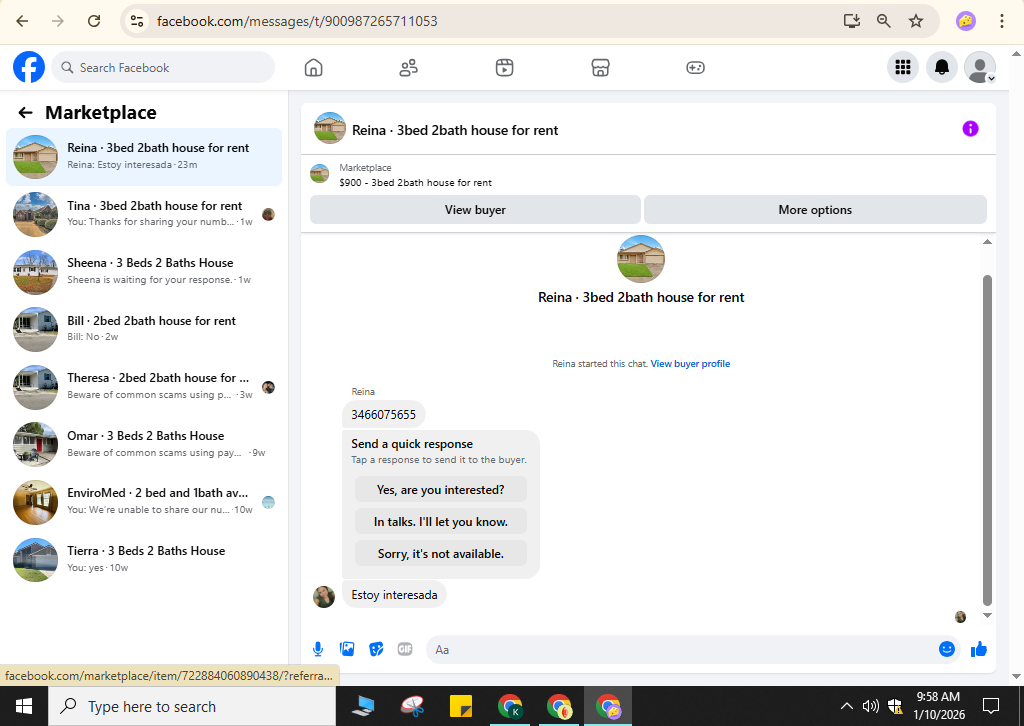Choose a sticker icon
Screen dimensions: 1024x726
[x=376, y=649]
